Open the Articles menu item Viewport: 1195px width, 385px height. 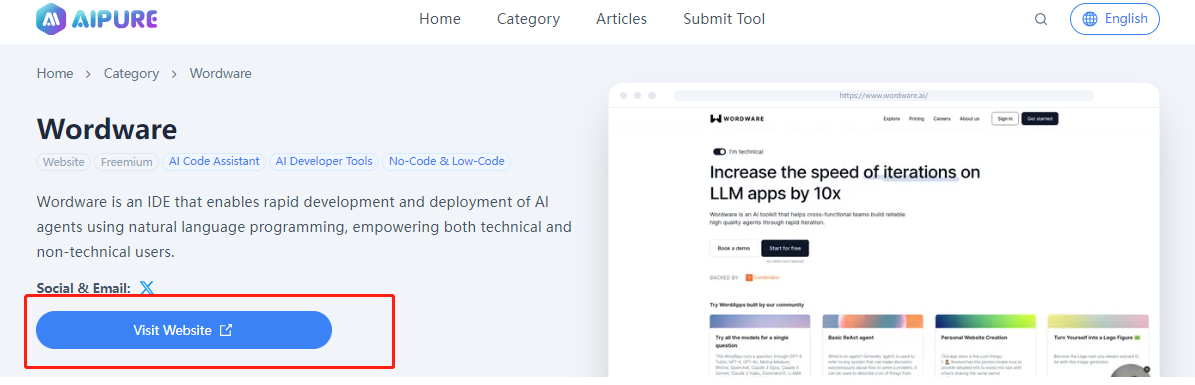pyautogui.click(x=621, y=19)
